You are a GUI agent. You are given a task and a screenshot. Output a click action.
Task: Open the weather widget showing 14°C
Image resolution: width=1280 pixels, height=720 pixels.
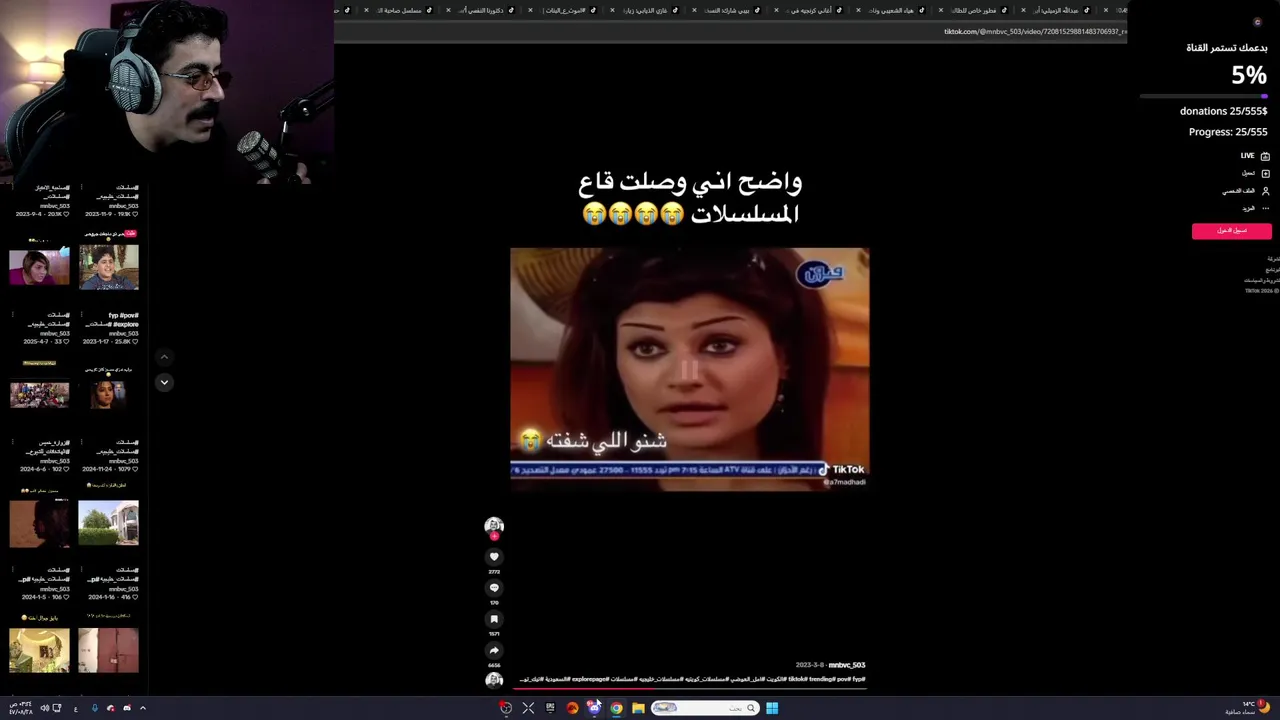click(x=1248, y=708)
